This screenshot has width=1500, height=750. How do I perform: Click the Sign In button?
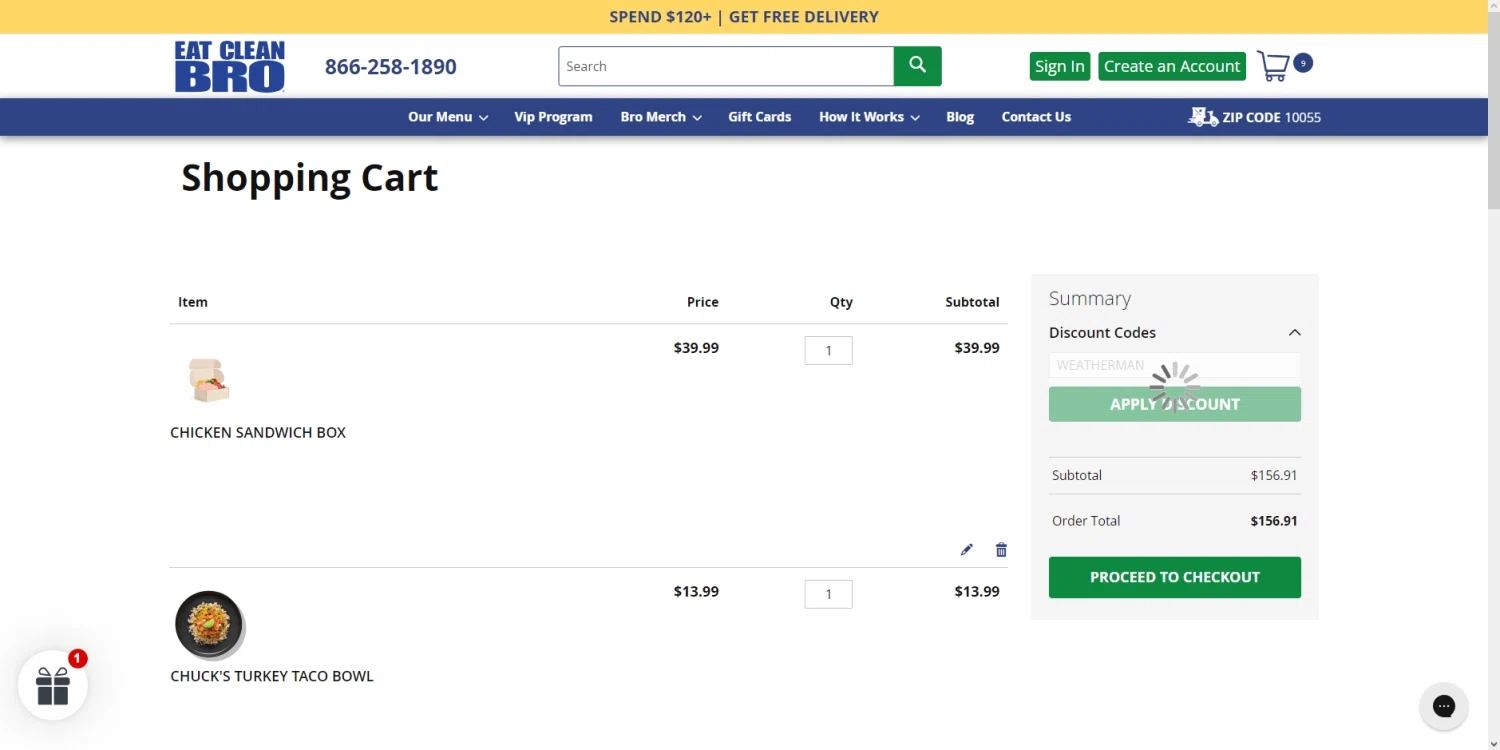(x=1060, y=66)
